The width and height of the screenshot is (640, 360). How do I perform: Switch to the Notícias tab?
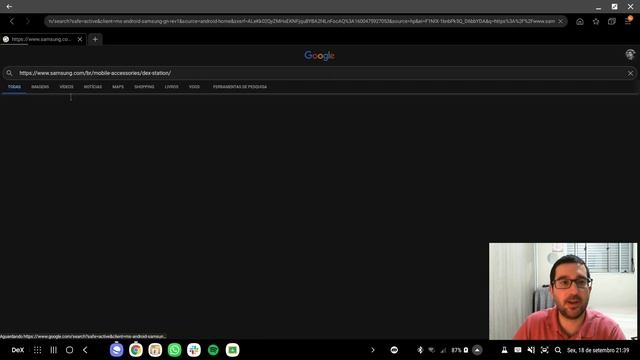93,87
